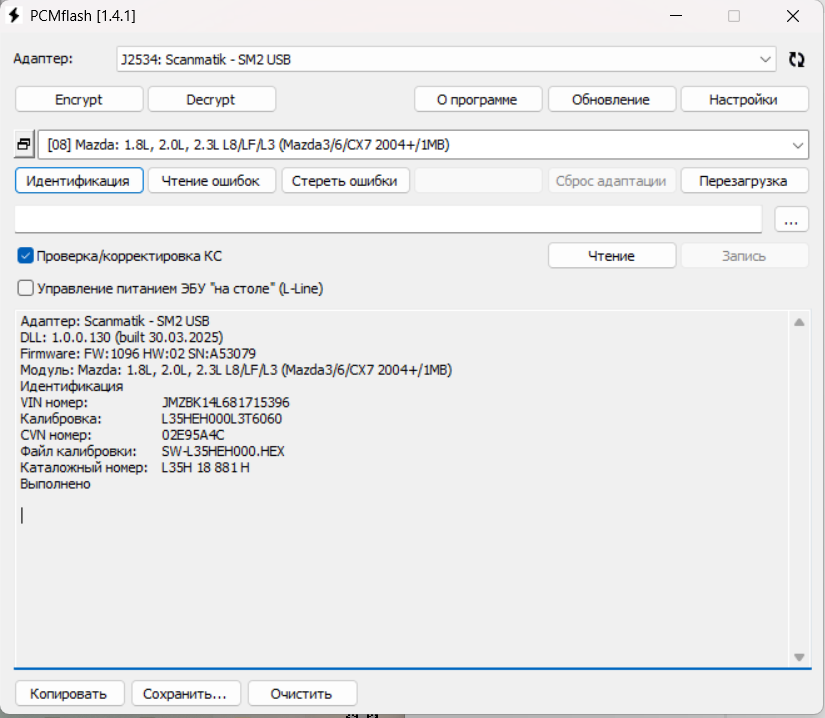The width and height of the screenshot is (825, 718).
Task: Click the log scrollbar up arrow
Action: (799, 322)
